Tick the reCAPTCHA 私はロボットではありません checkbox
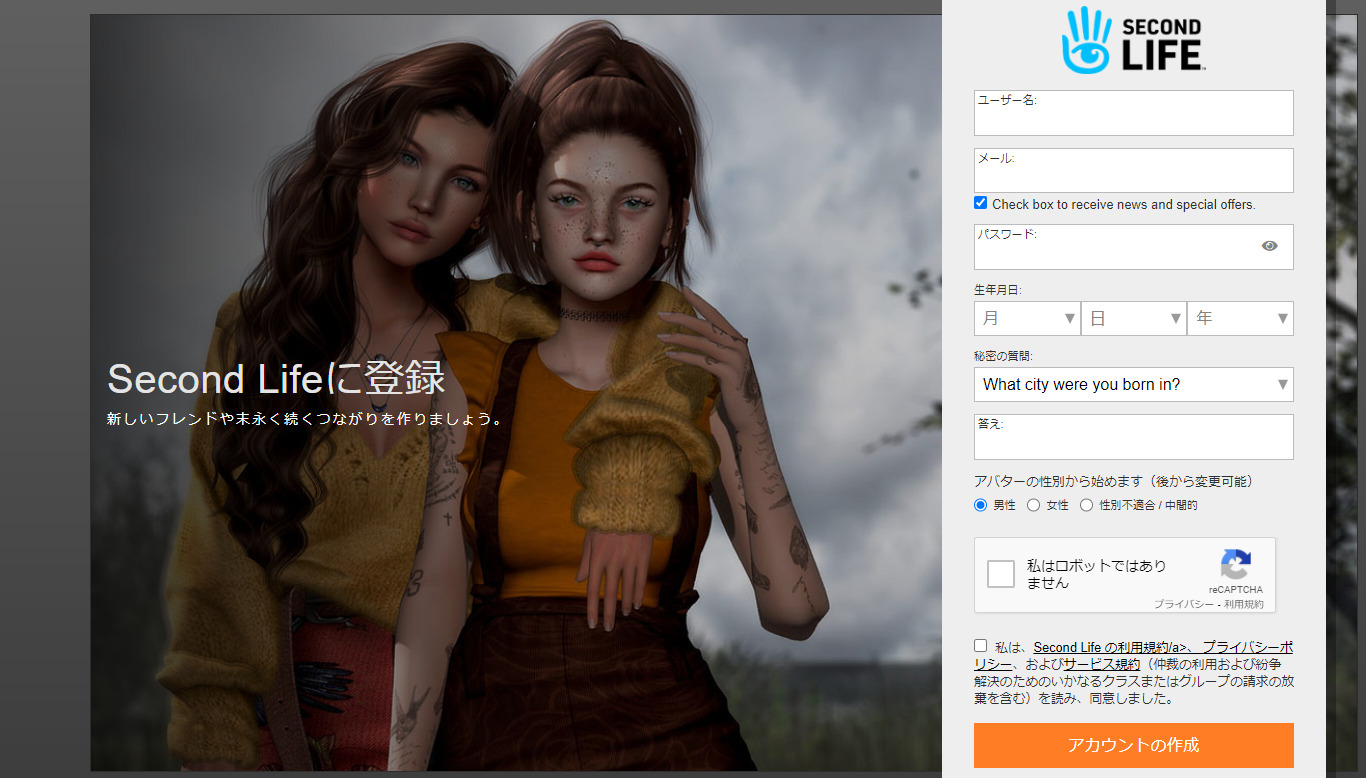Image resolution: width=1366 pixels, height=778 pixels. coord(1001,574)
